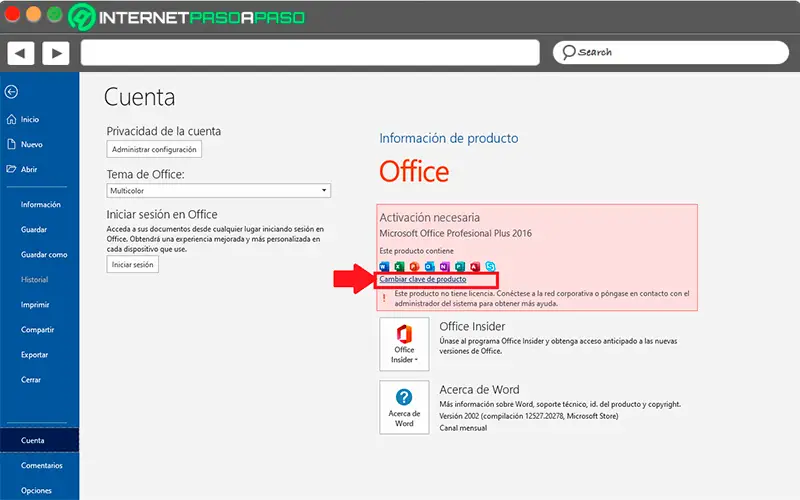Viewport: 800px width, 500px height.
Task: Click the Search input field
Action: pos(670,53)
